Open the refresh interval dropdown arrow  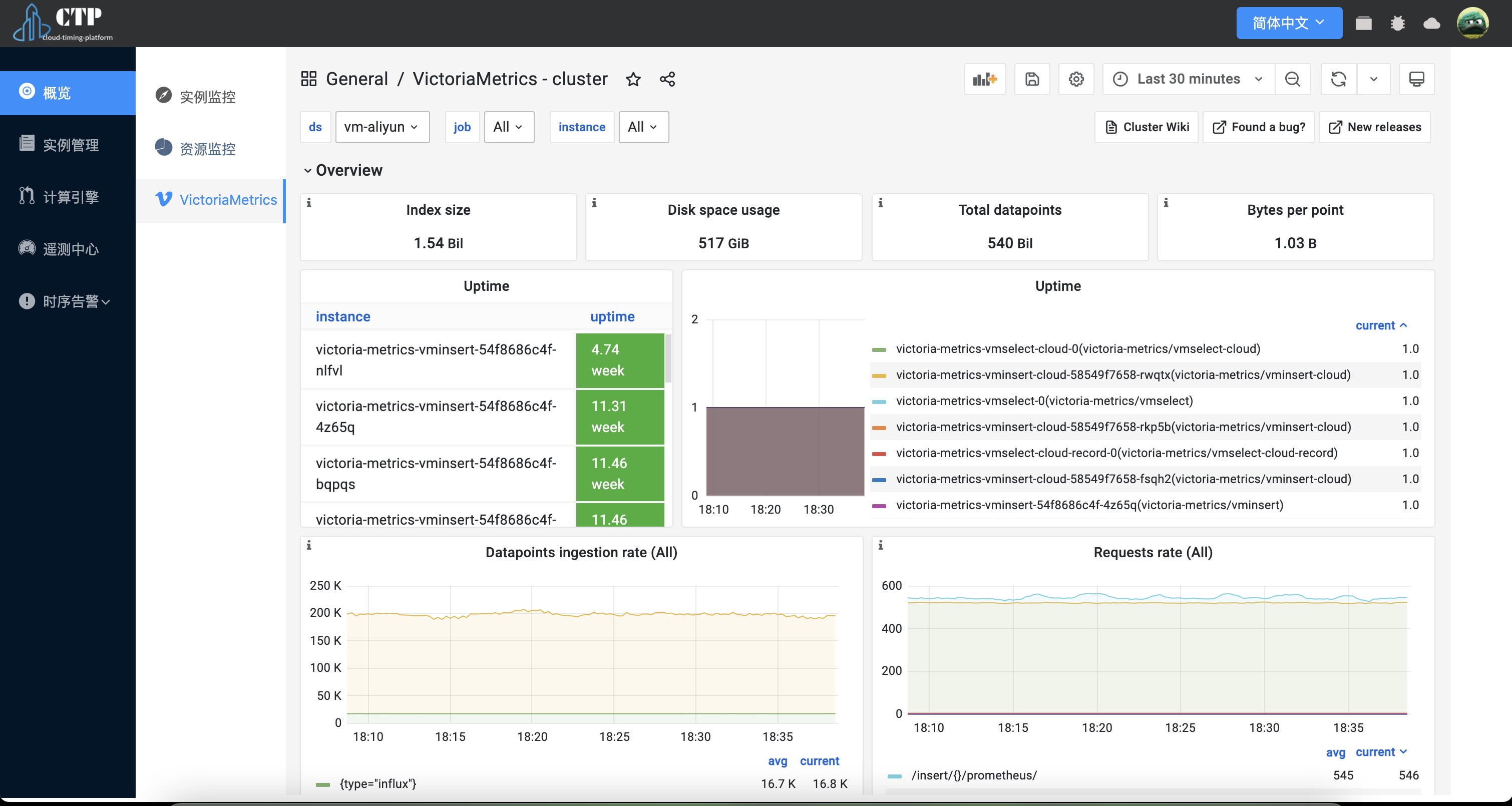1373,79
